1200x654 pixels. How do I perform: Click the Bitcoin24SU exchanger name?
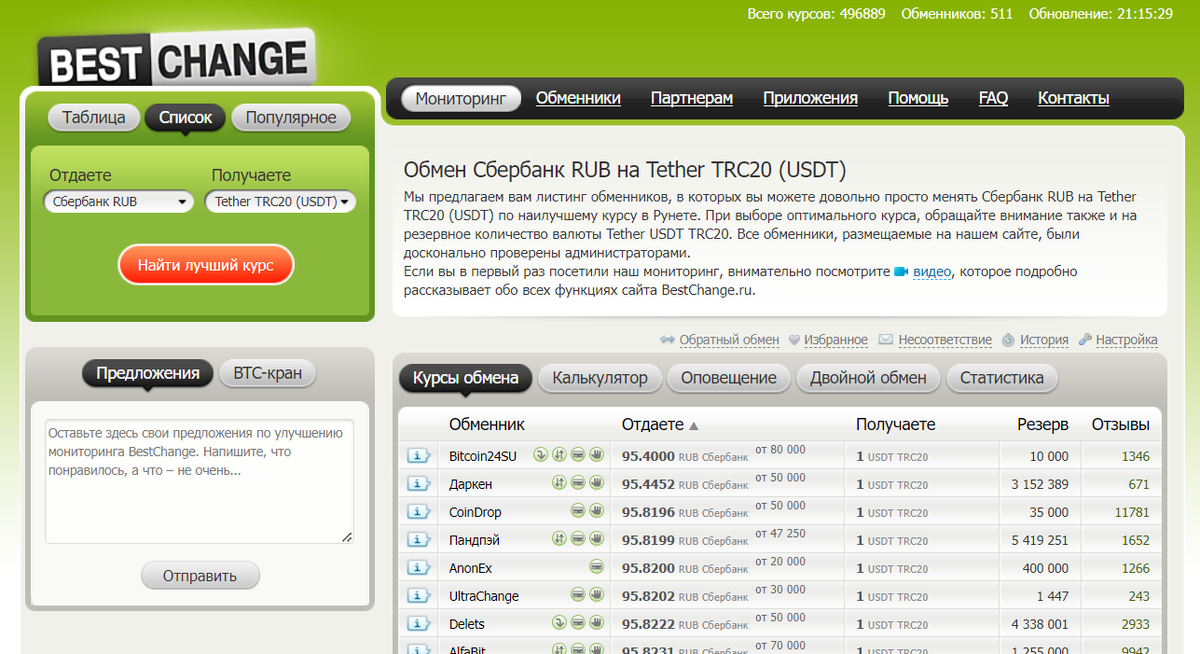click(483, 456)
